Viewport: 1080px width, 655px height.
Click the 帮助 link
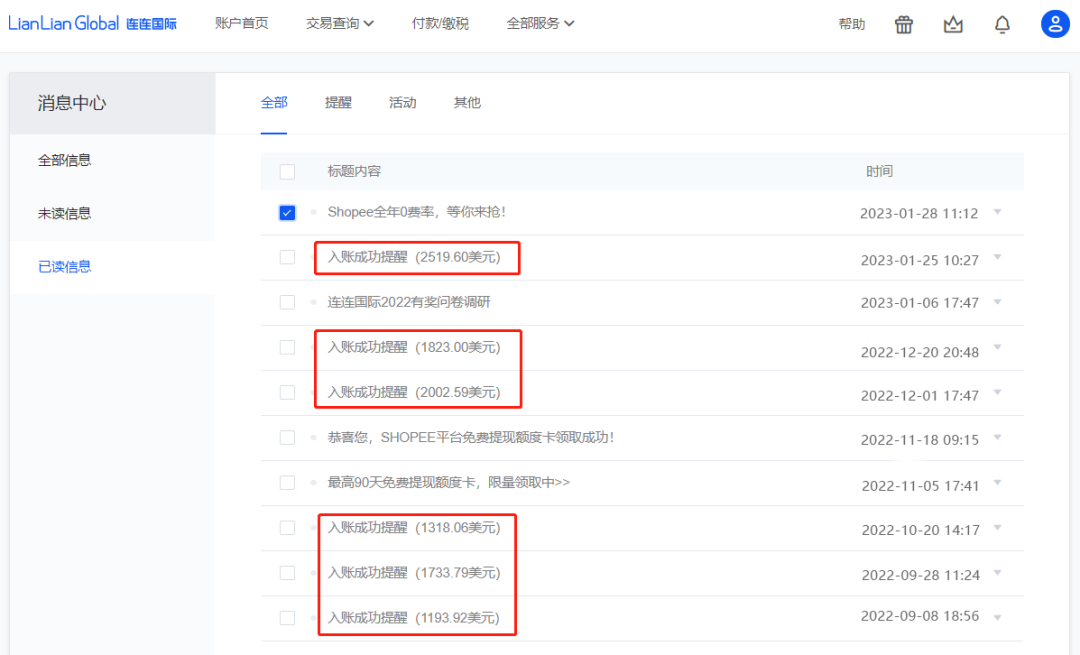point(851,24)
